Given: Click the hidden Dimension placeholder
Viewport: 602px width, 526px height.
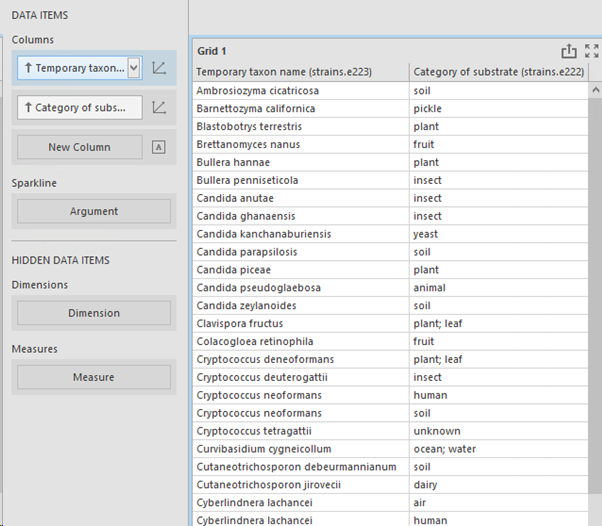Looking at the screenshot, I should 94,313.
